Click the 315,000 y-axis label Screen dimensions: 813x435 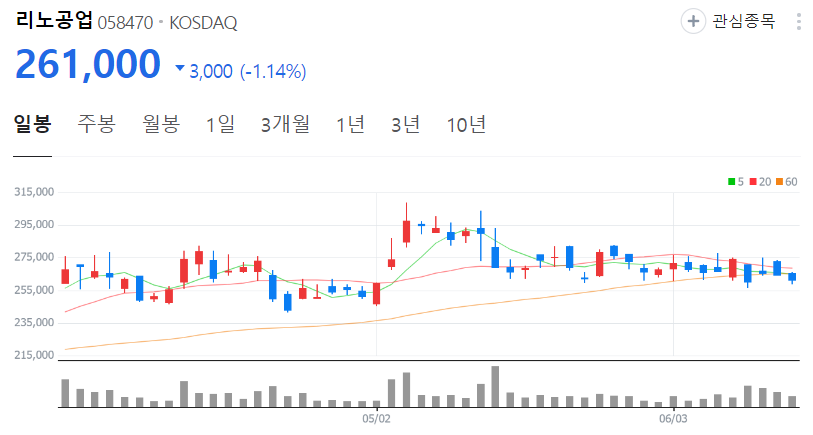click(34, 192)
